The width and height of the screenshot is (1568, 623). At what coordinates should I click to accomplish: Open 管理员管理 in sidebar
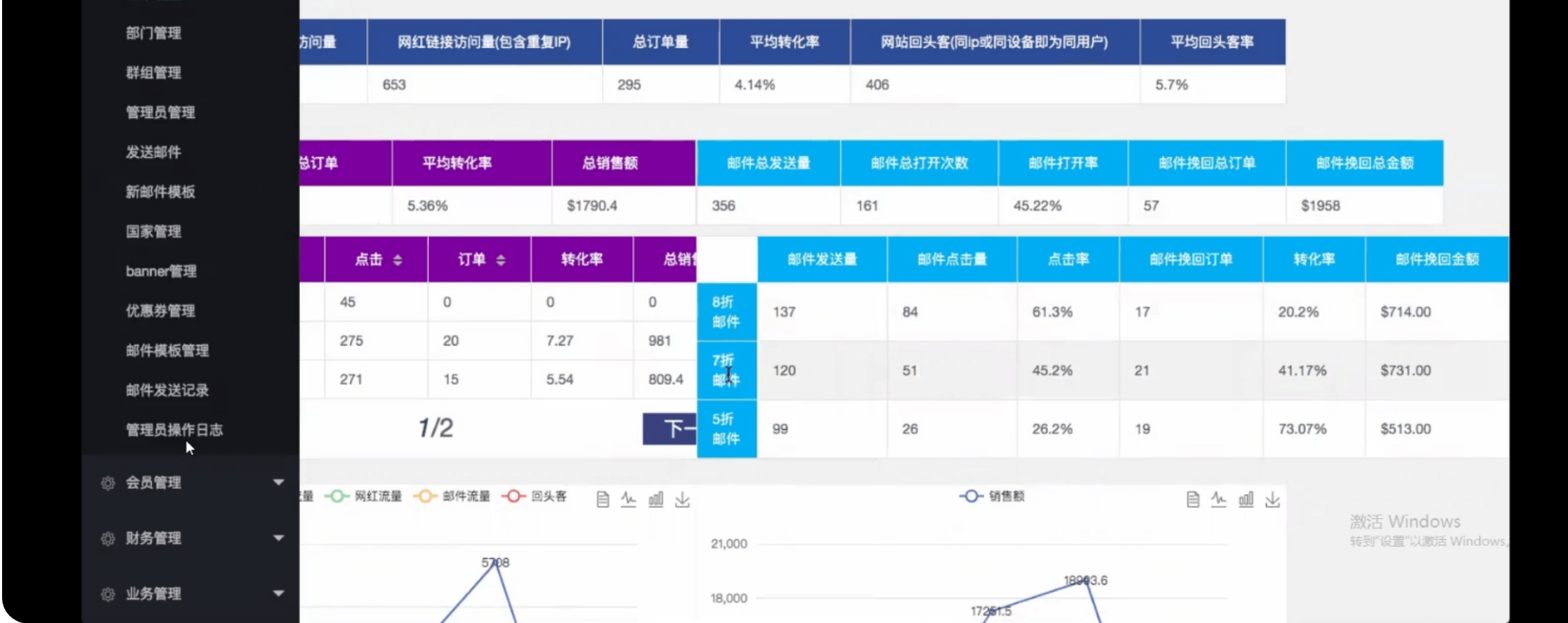tap(160, 112)
